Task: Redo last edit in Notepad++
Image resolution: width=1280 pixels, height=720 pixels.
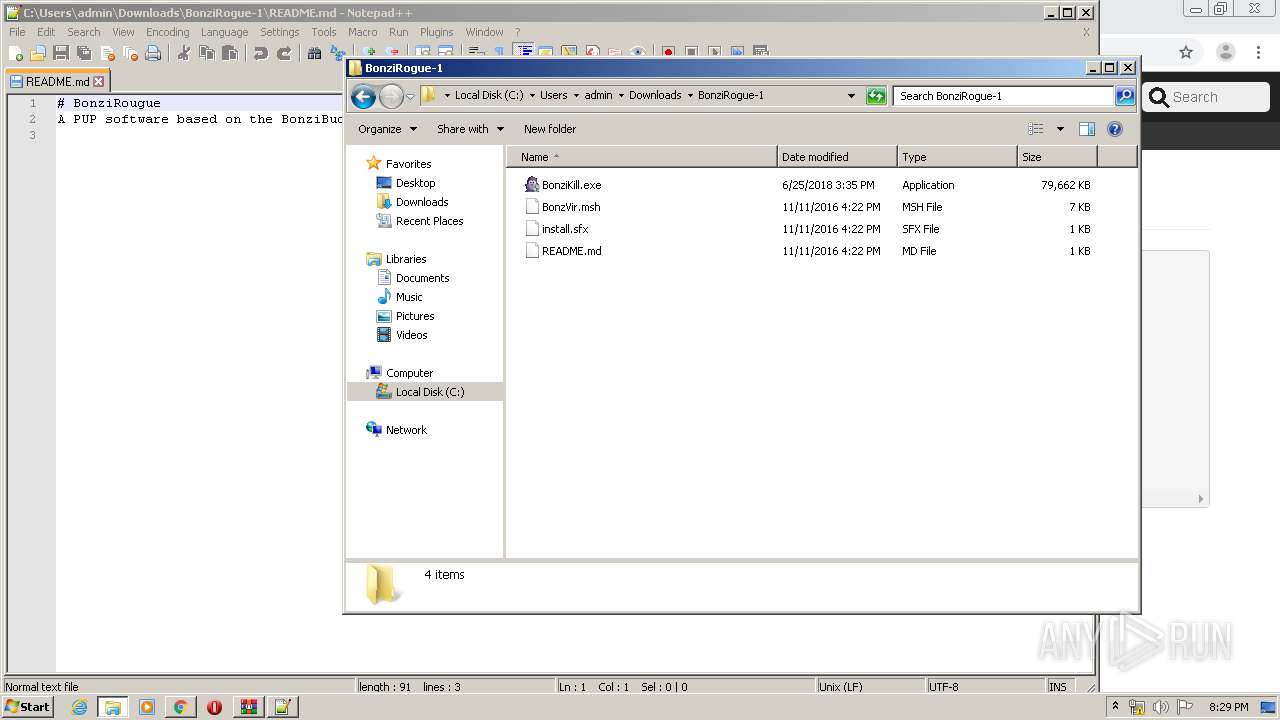Action: 284,53
